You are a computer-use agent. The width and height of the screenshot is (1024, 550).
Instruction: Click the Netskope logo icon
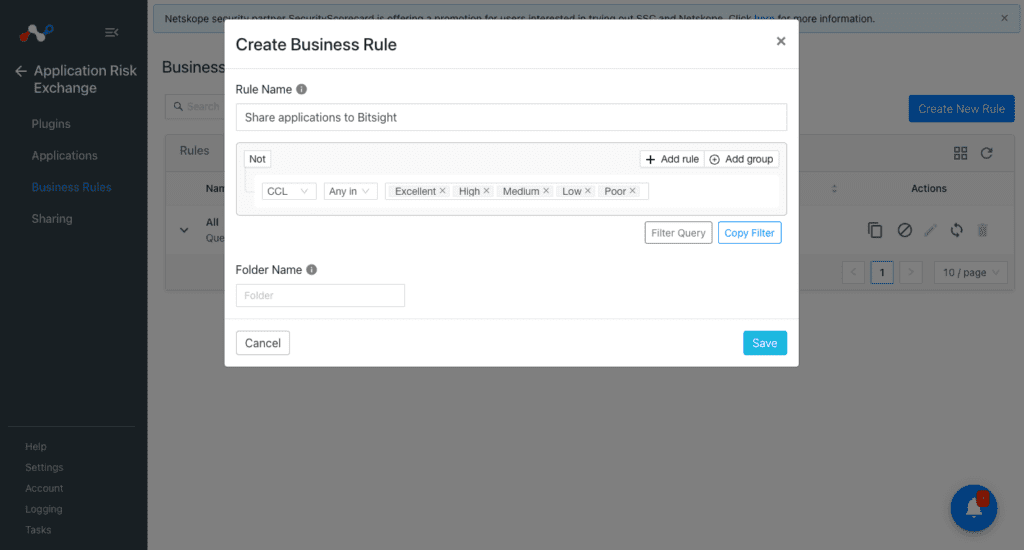(36, 32)
